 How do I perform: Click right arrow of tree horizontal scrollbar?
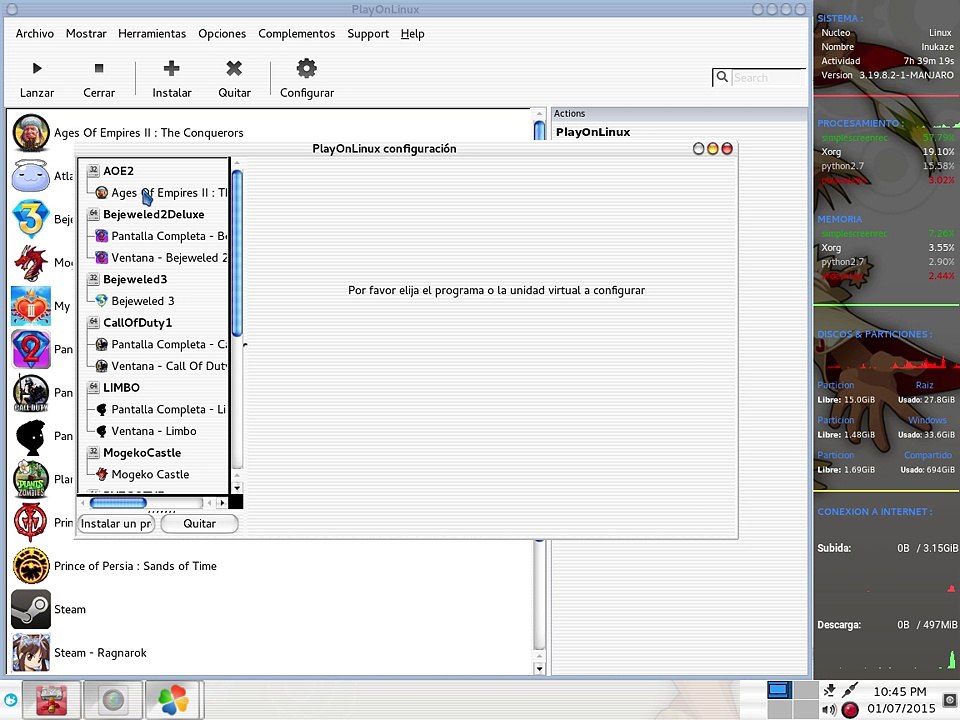[x=222, y=503]
